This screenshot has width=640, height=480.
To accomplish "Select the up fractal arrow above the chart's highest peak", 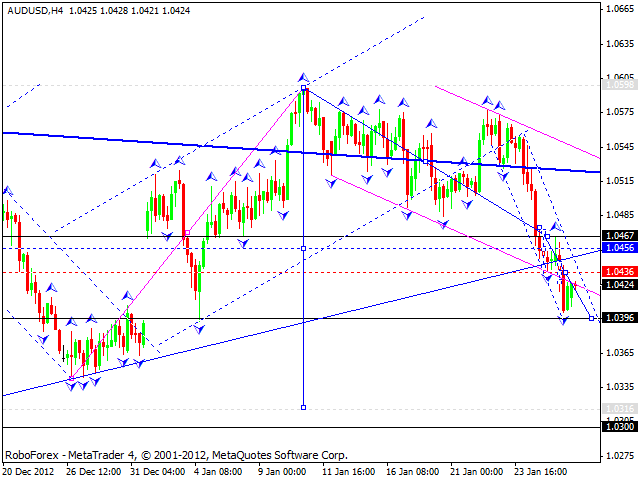I will [302, 77].
